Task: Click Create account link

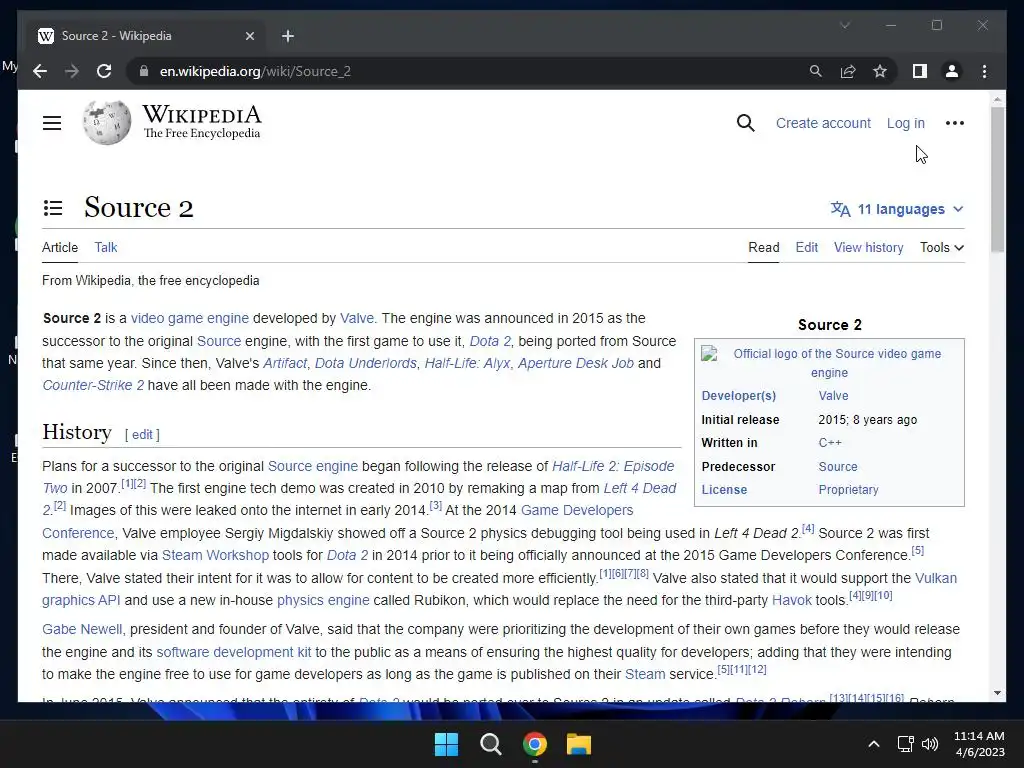Action: tap(823, 123)
